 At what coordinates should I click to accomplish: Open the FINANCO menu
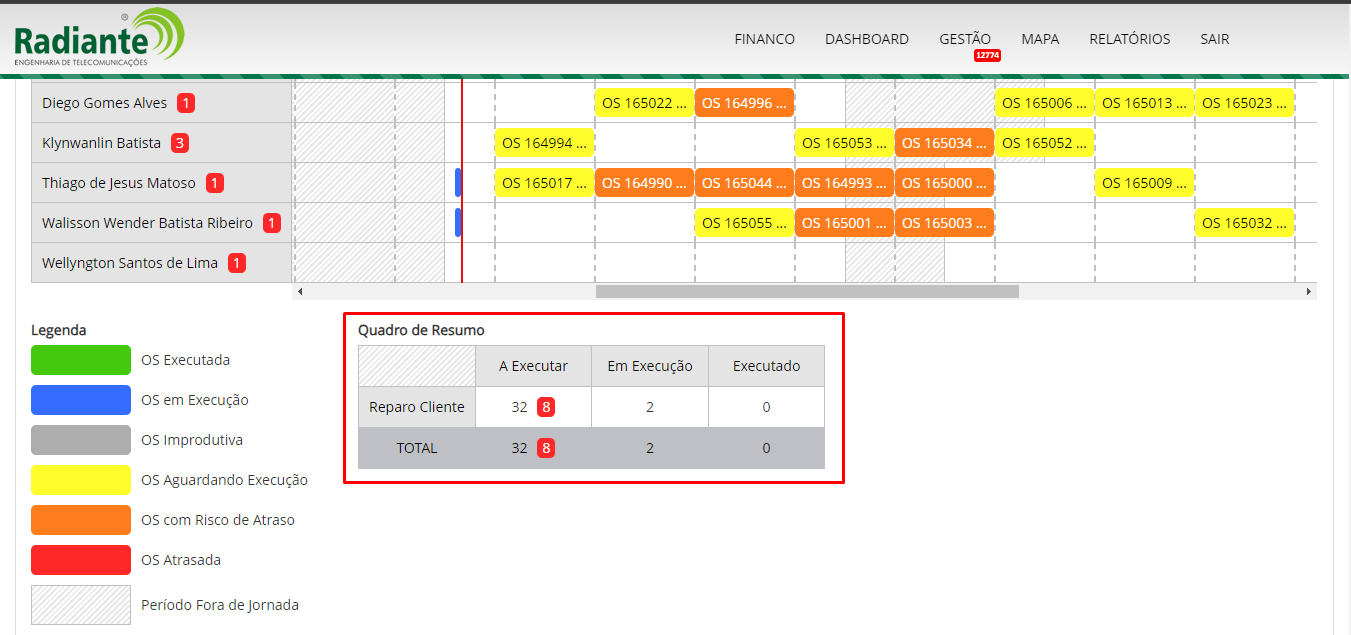pyautogui.click(x=764, y=39)
